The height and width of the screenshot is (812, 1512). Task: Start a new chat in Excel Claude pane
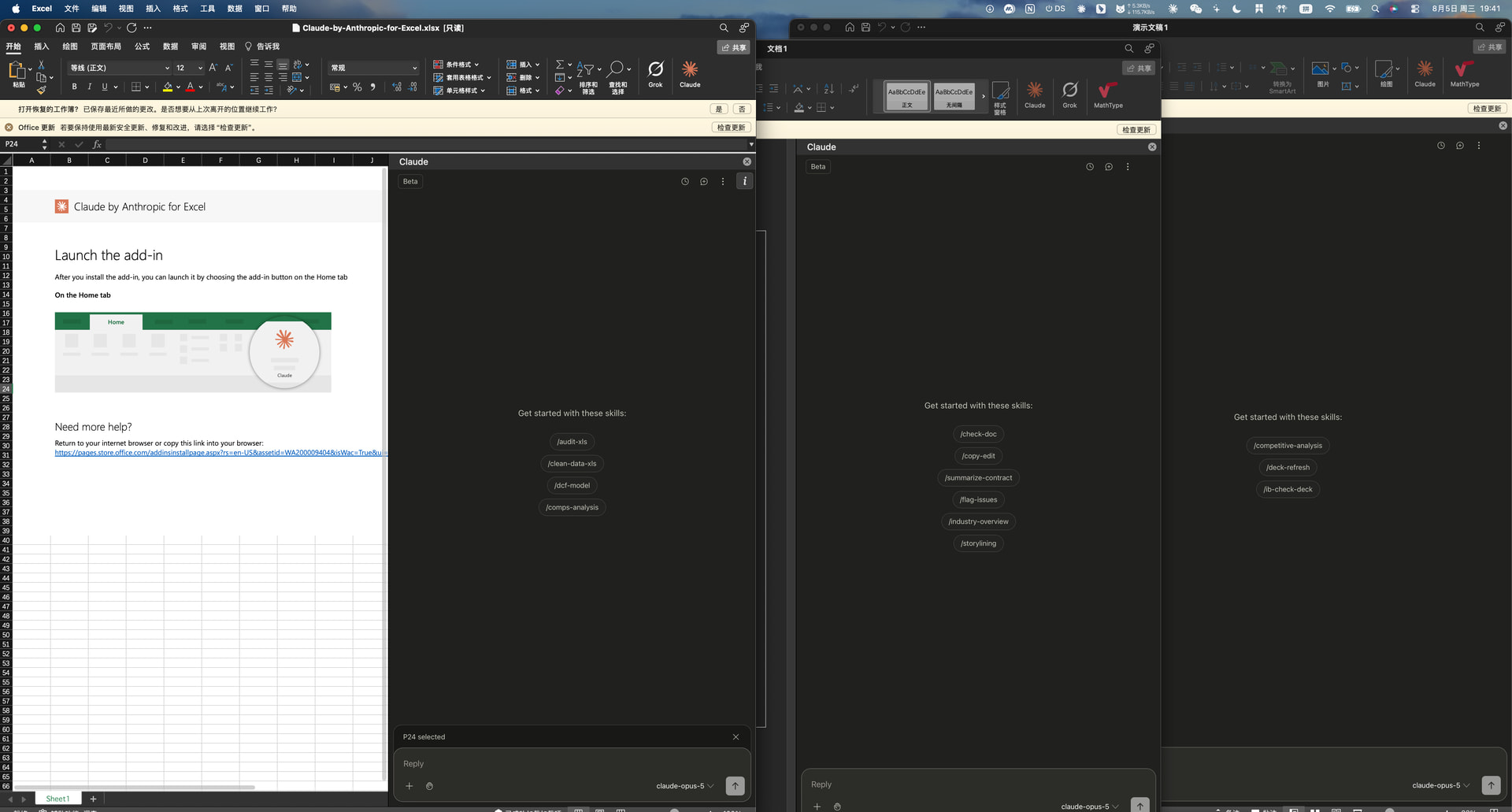click(704, 181)
